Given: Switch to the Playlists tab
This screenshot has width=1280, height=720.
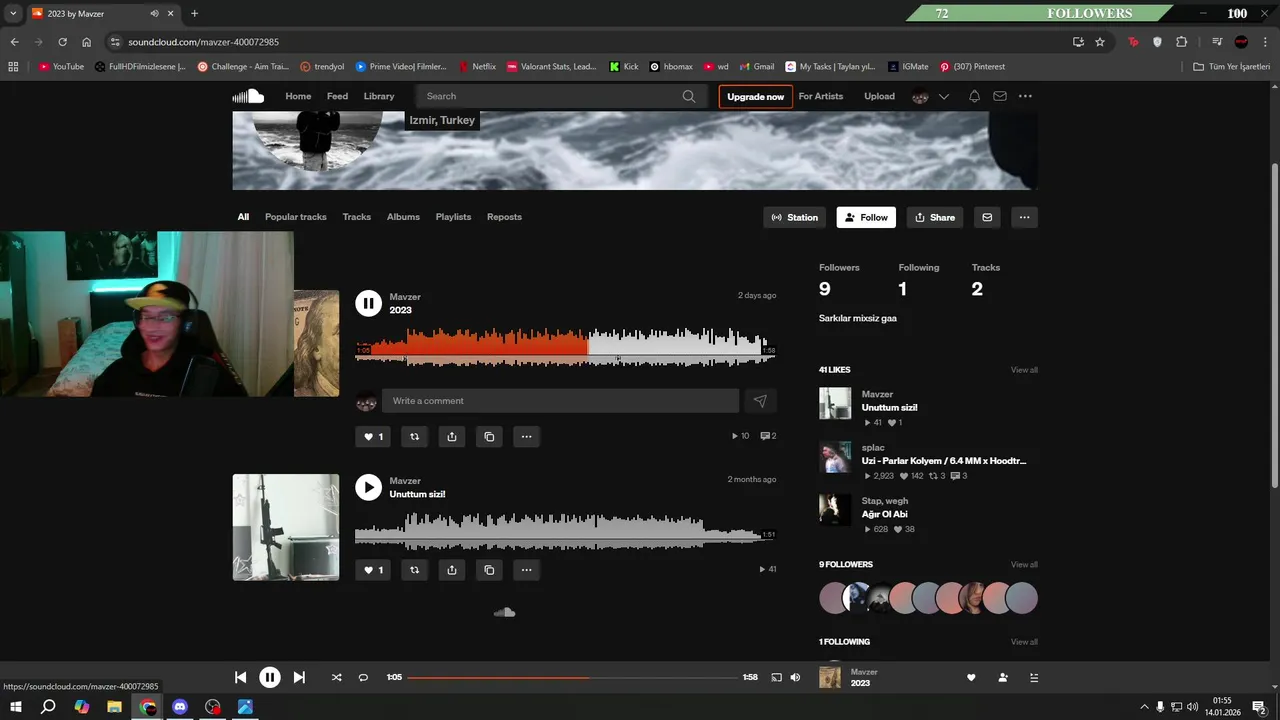Looking at the screenshot, I should [453, 217].
